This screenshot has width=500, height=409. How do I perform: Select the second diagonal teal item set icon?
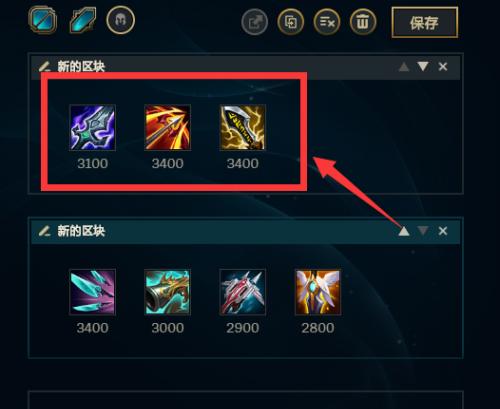coord(83,20)
